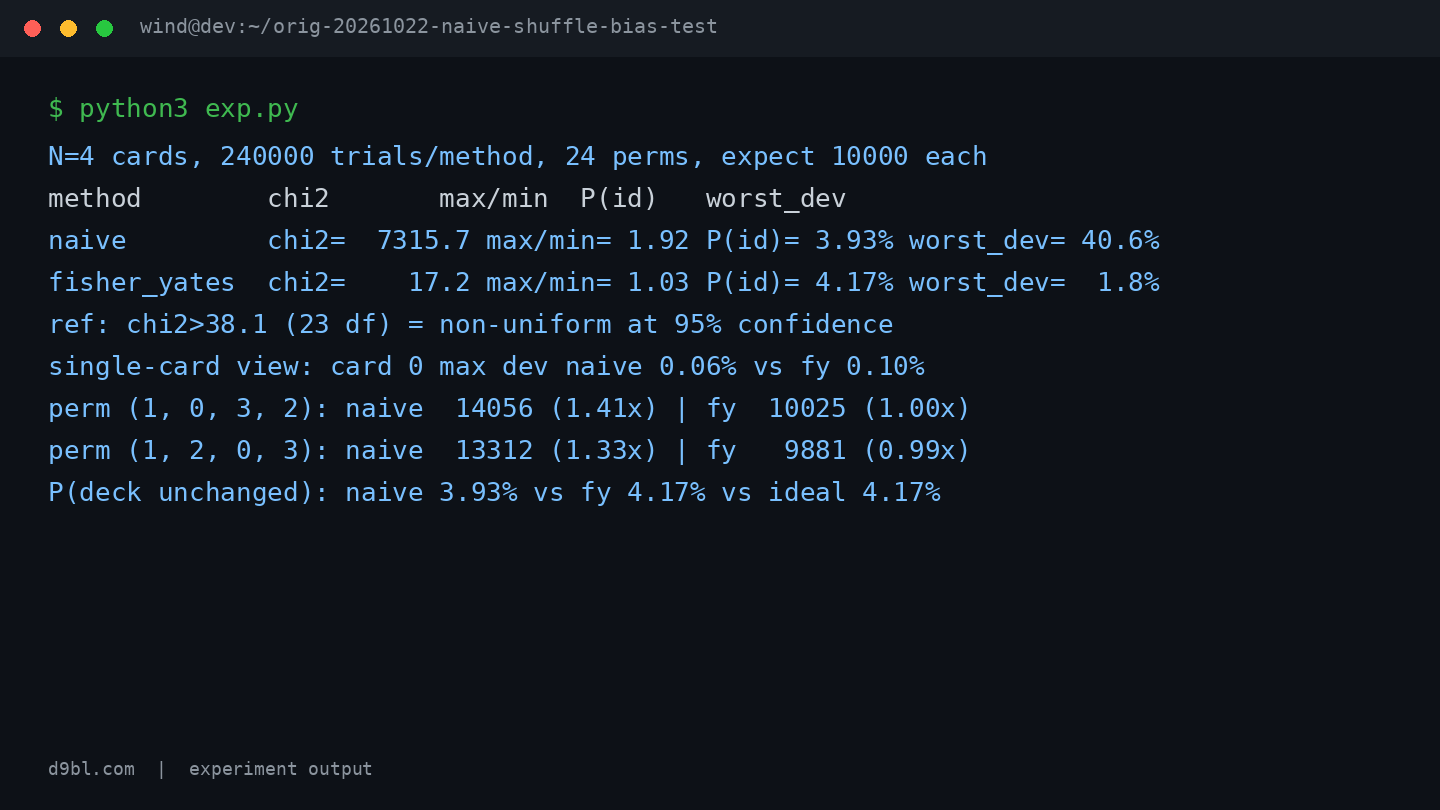Click the 'P(deck unchanged):' label

[189, 493]
